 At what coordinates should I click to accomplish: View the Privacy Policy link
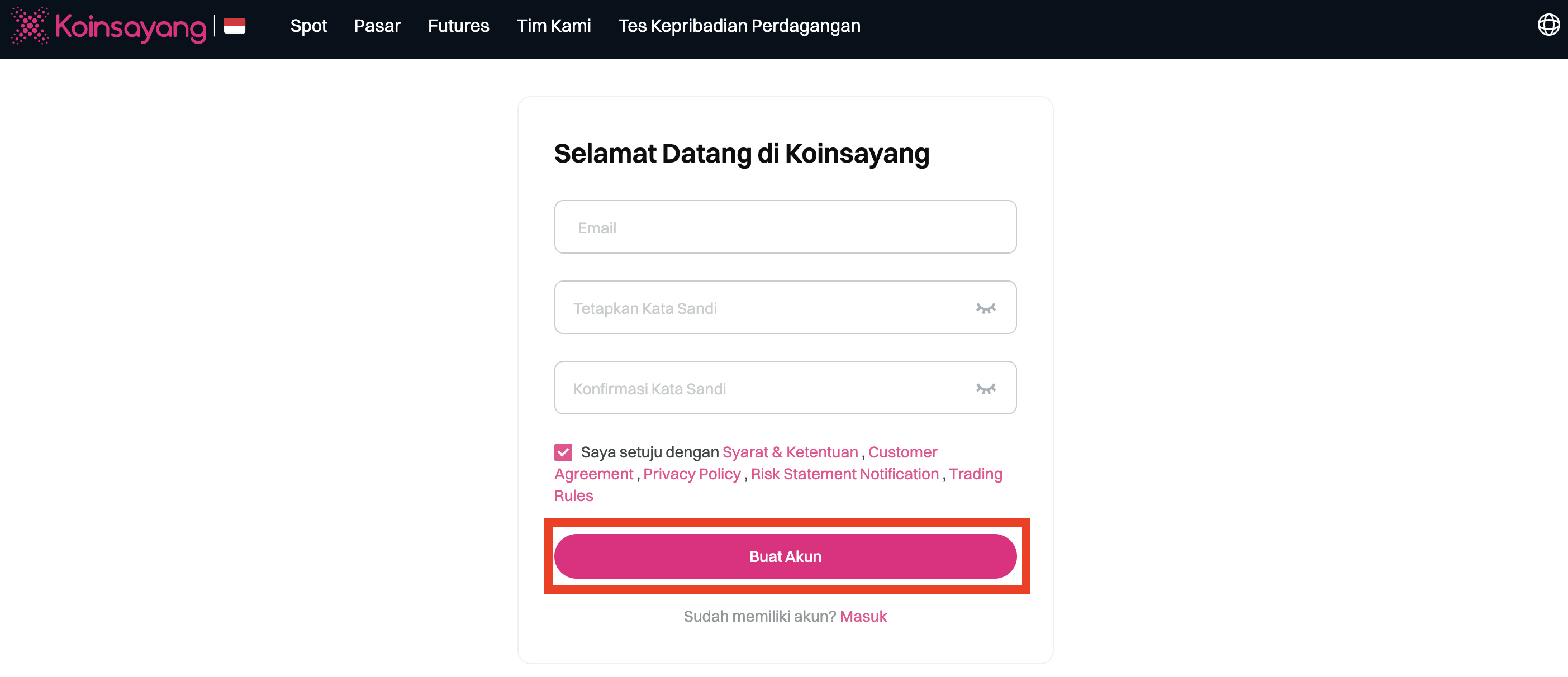point(691,474)
